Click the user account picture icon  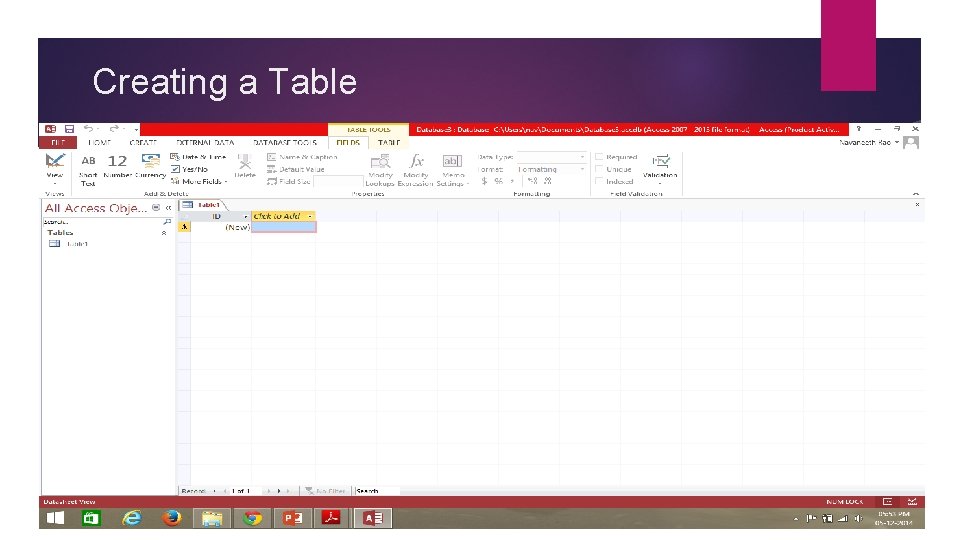pos(911,143)
